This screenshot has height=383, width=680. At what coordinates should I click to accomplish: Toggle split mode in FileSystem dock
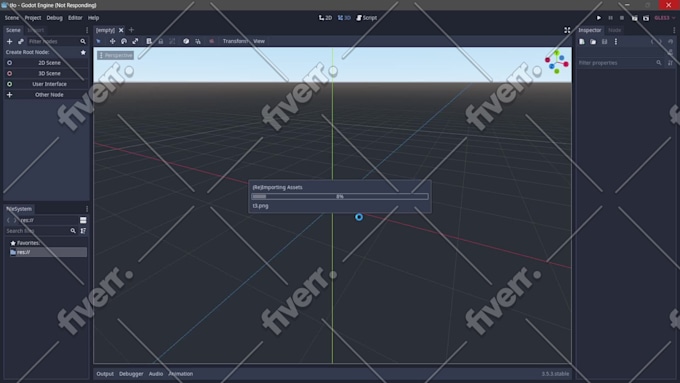[83, 220]
